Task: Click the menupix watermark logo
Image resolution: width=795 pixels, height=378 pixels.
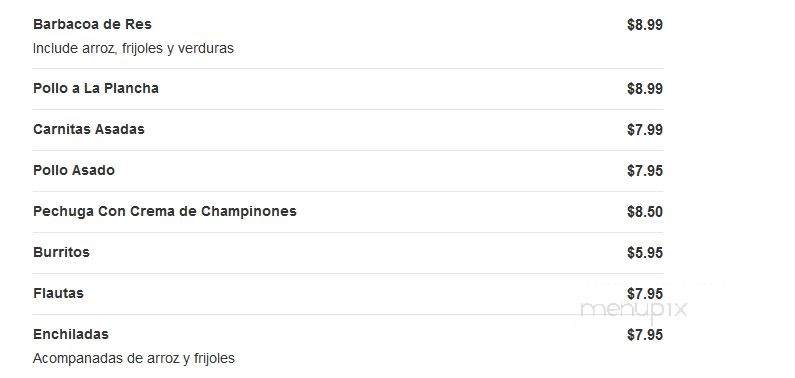Action: click(634, 310)
